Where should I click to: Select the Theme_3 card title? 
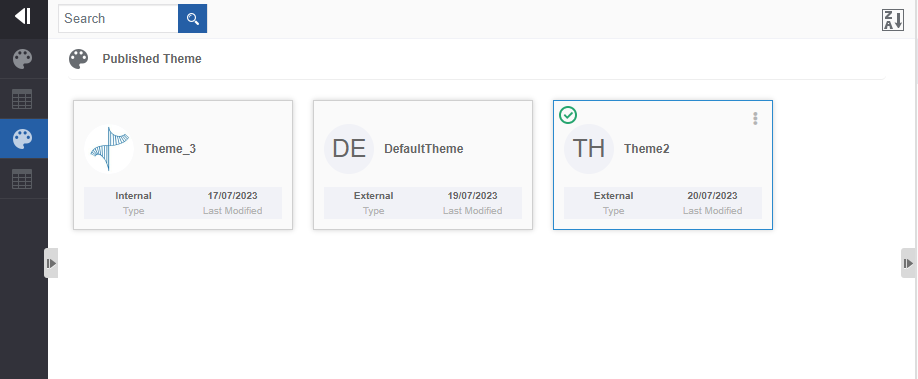tap(170, 149)
